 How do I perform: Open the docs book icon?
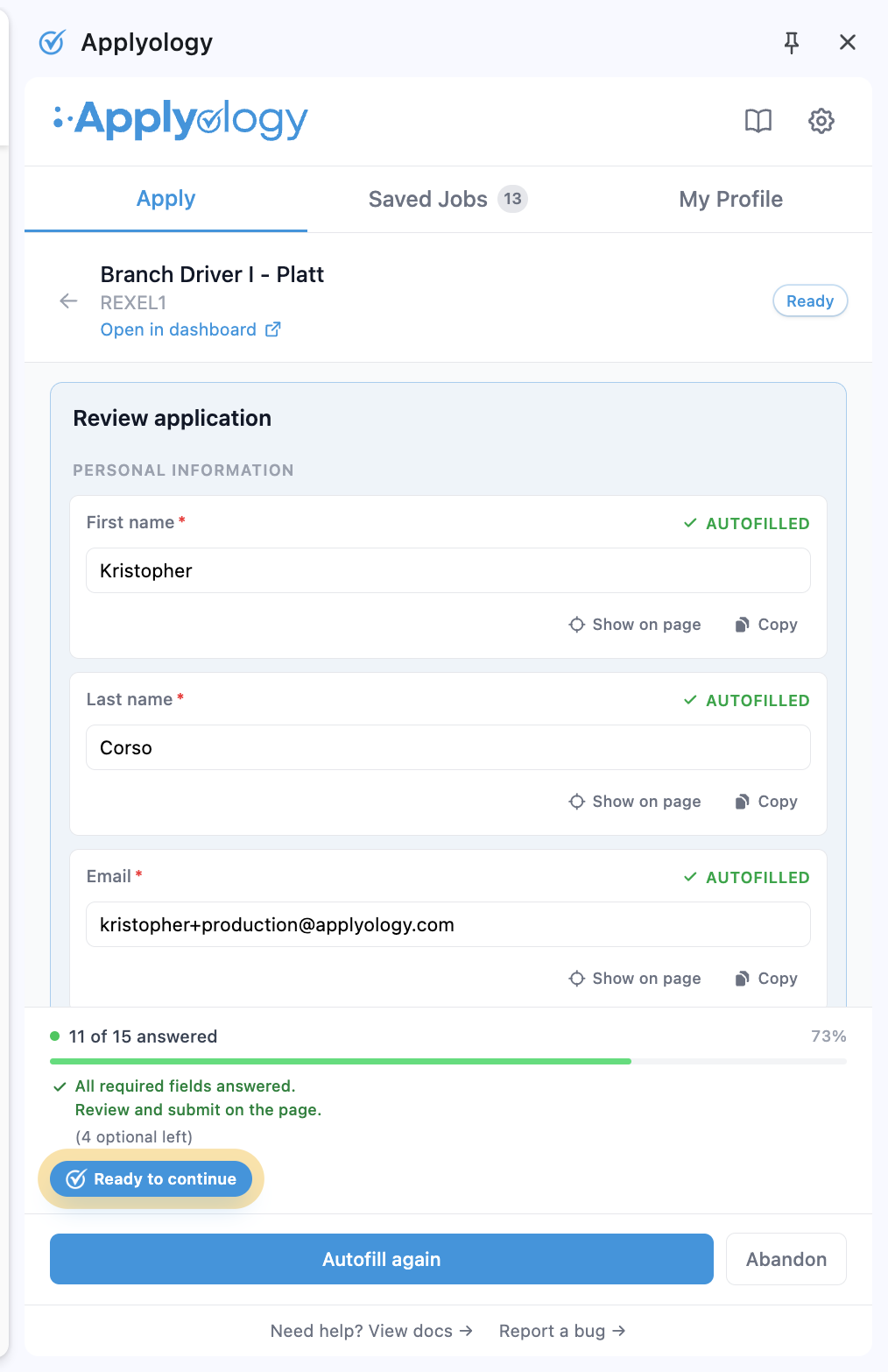point(758,121)
